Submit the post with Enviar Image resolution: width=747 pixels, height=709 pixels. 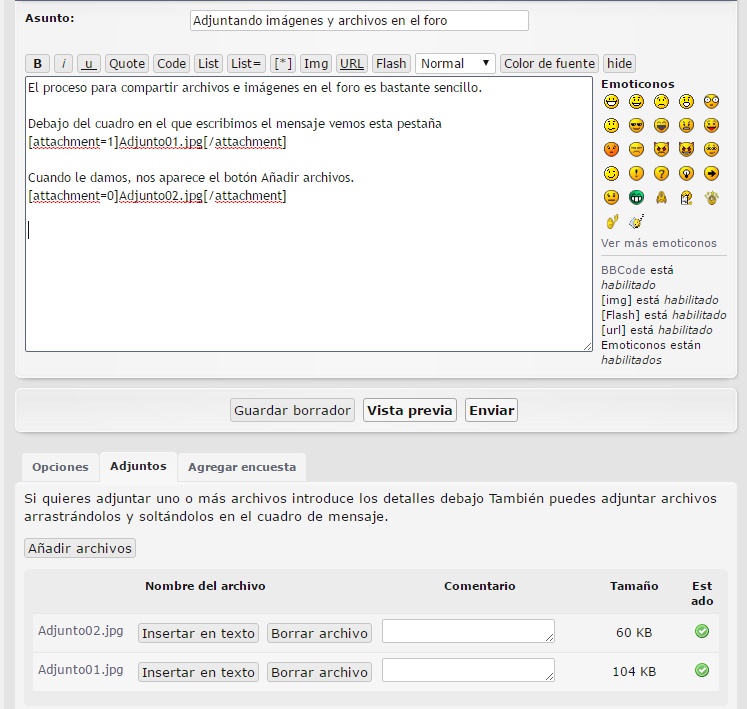[491, 410]
